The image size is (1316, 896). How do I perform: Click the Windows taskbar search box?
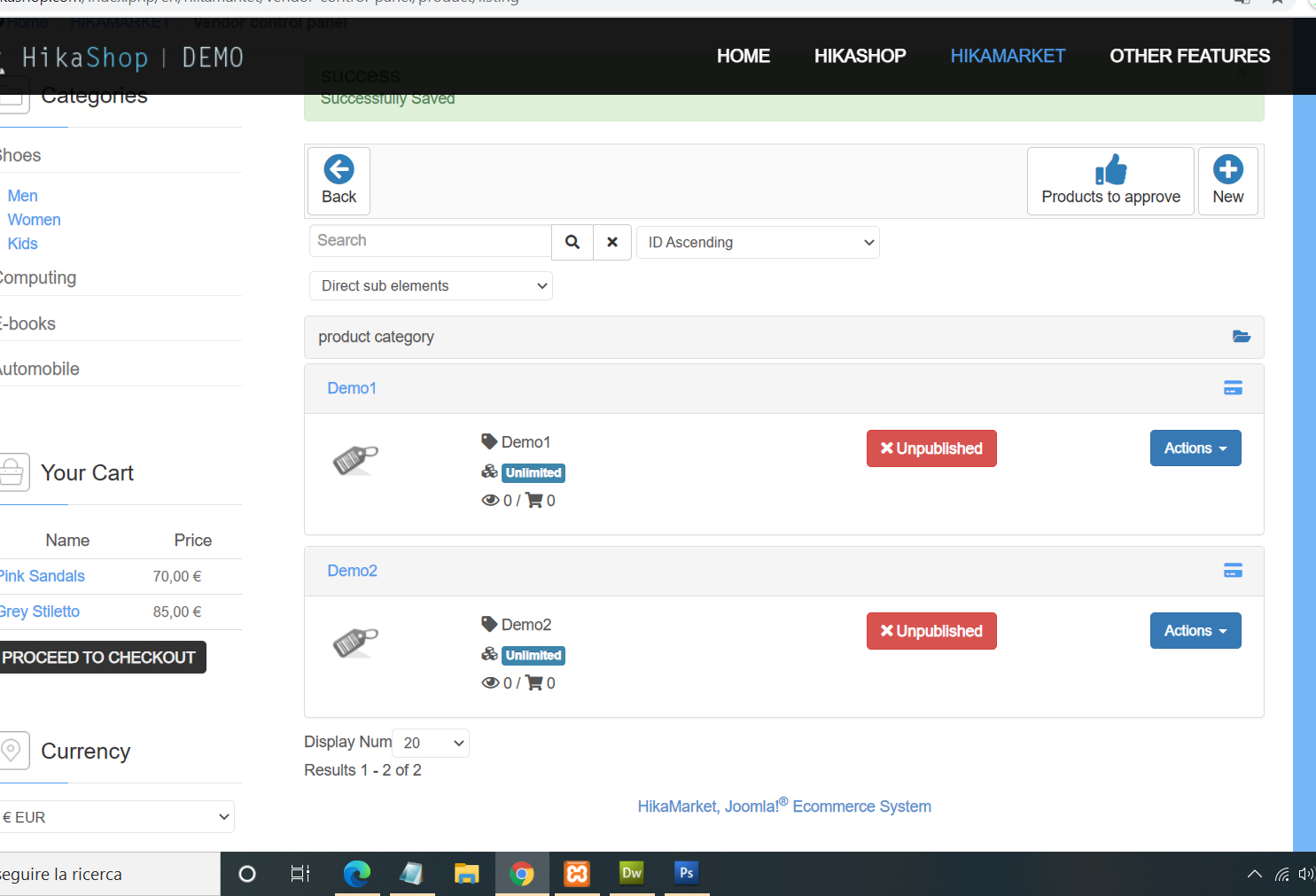coord(110,874)
